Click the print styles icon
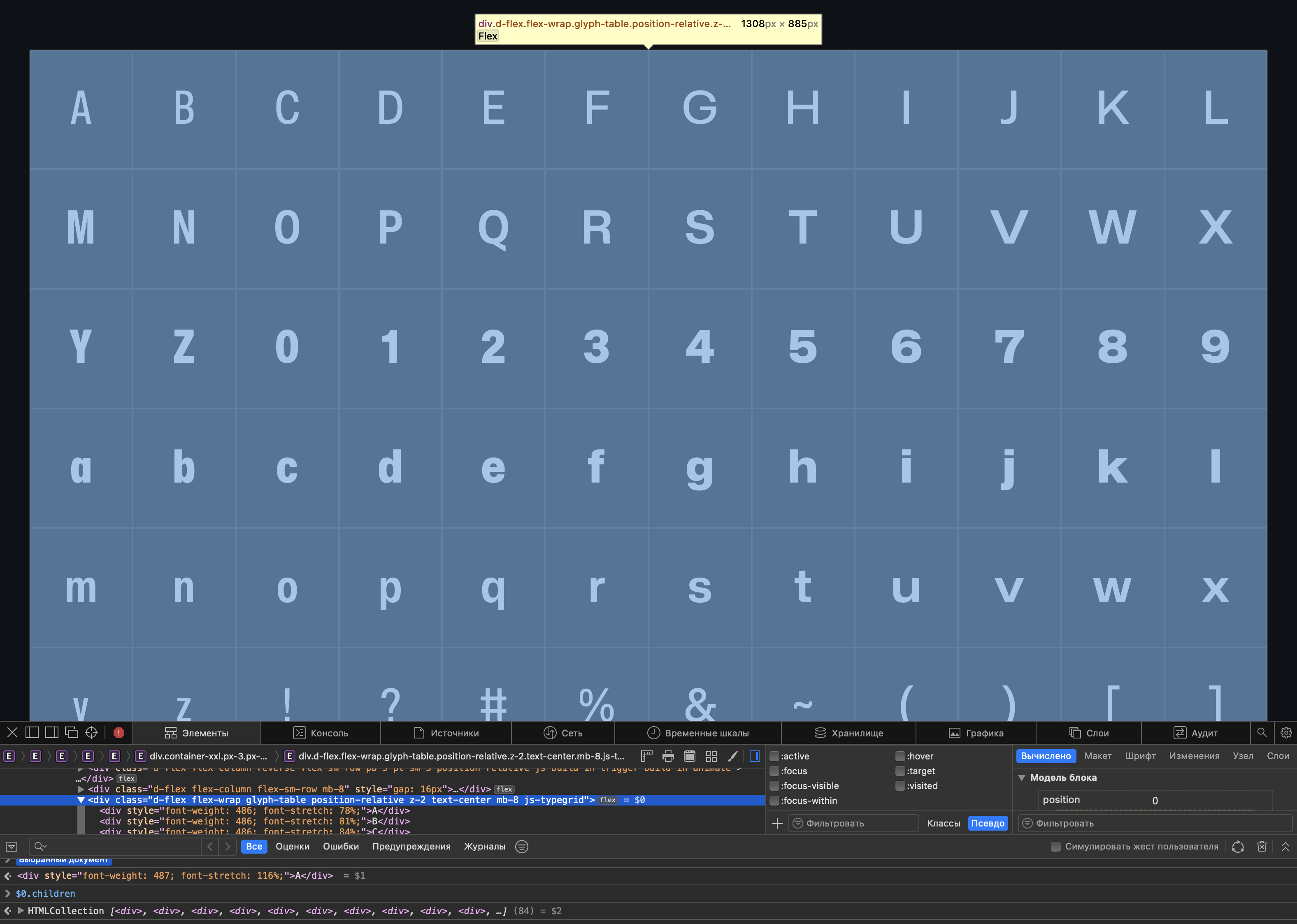 668,756
